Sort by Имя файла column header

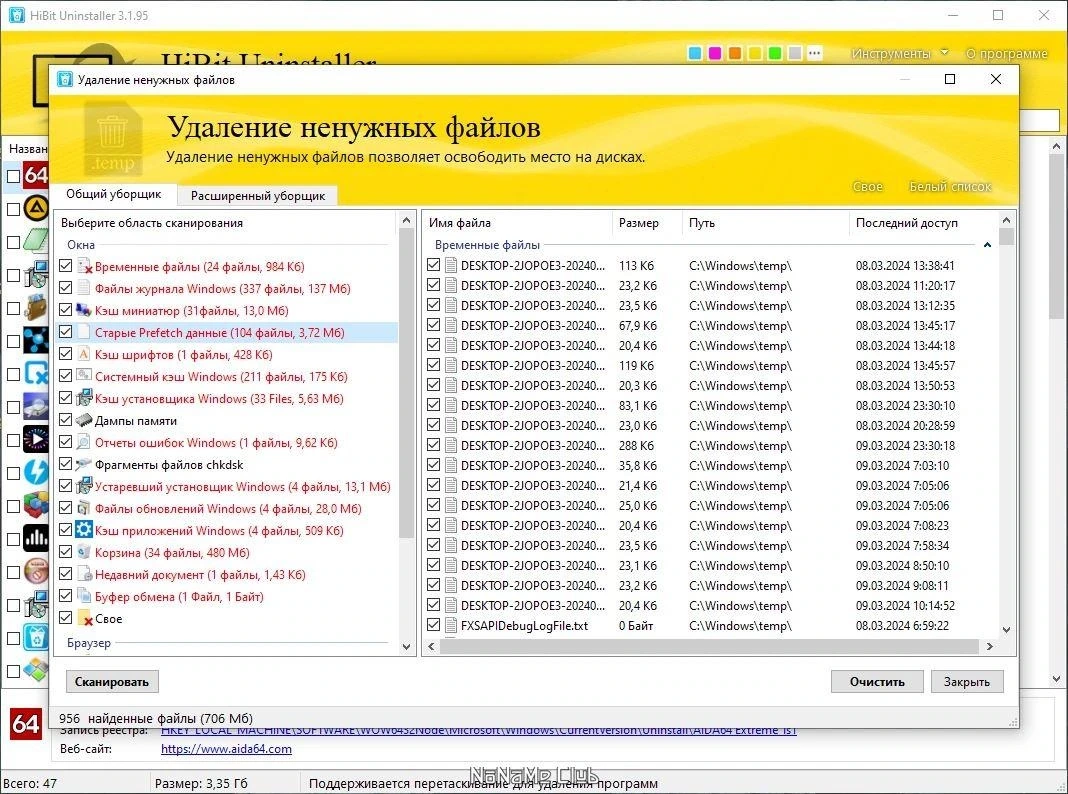click(x=517, y=223)
